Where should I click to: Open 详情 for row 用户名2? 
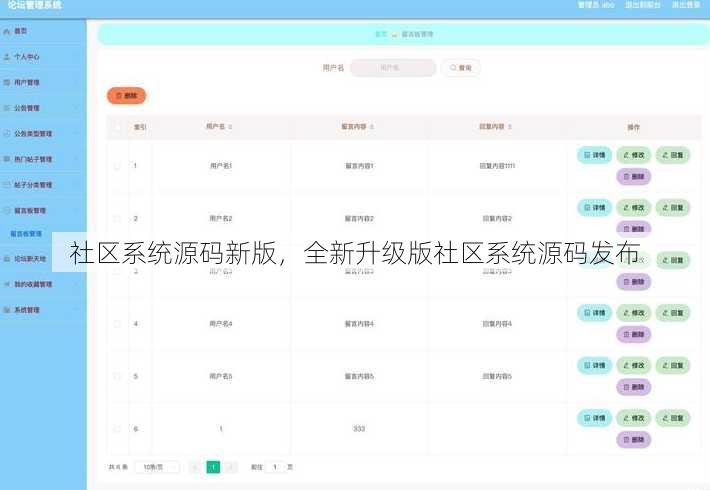(x=594, y=208)
